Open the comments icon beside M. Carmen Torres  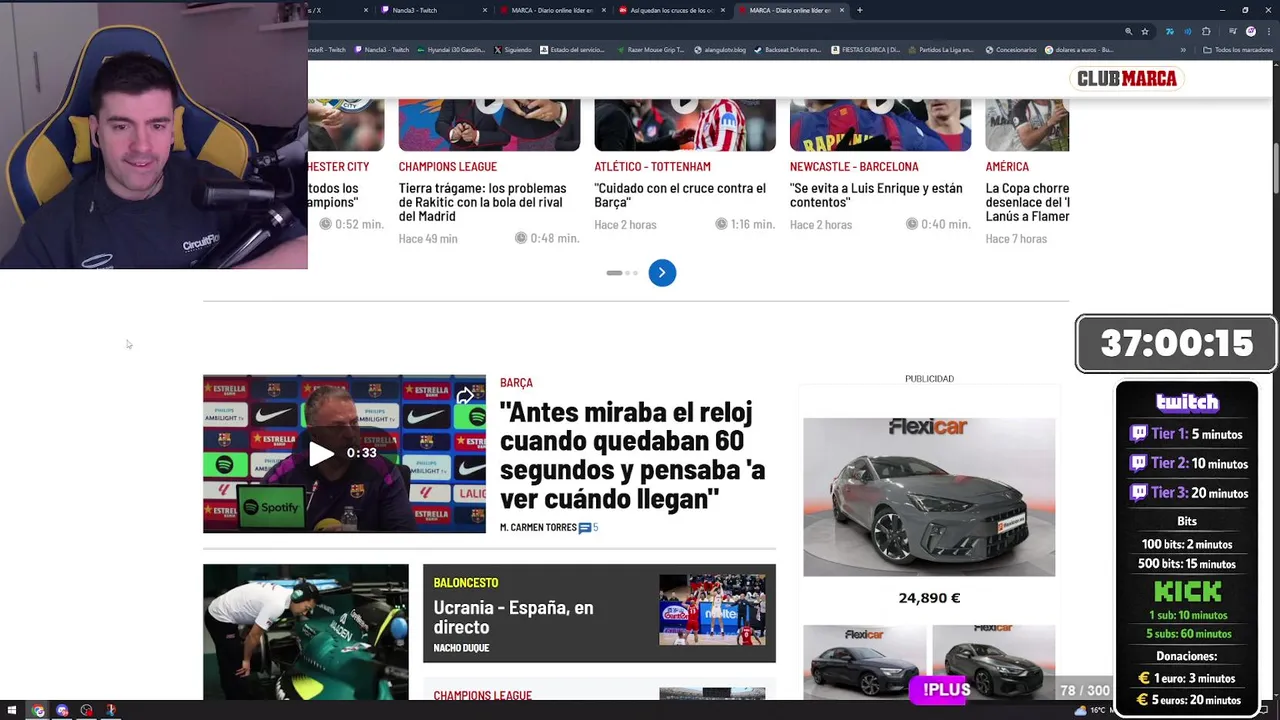(x=585, y=527)
